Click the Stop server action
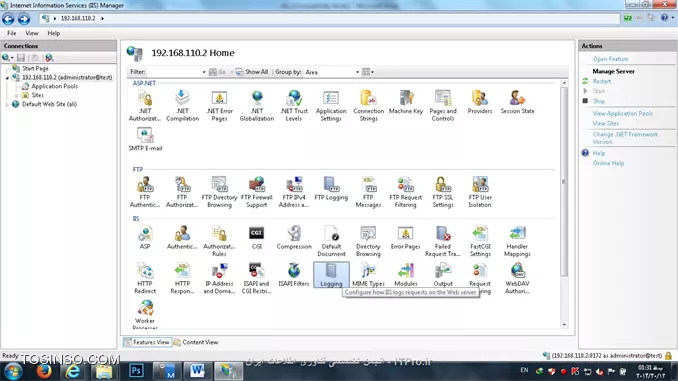This screenshot has width=678, height=381. [x=598, y=101]
